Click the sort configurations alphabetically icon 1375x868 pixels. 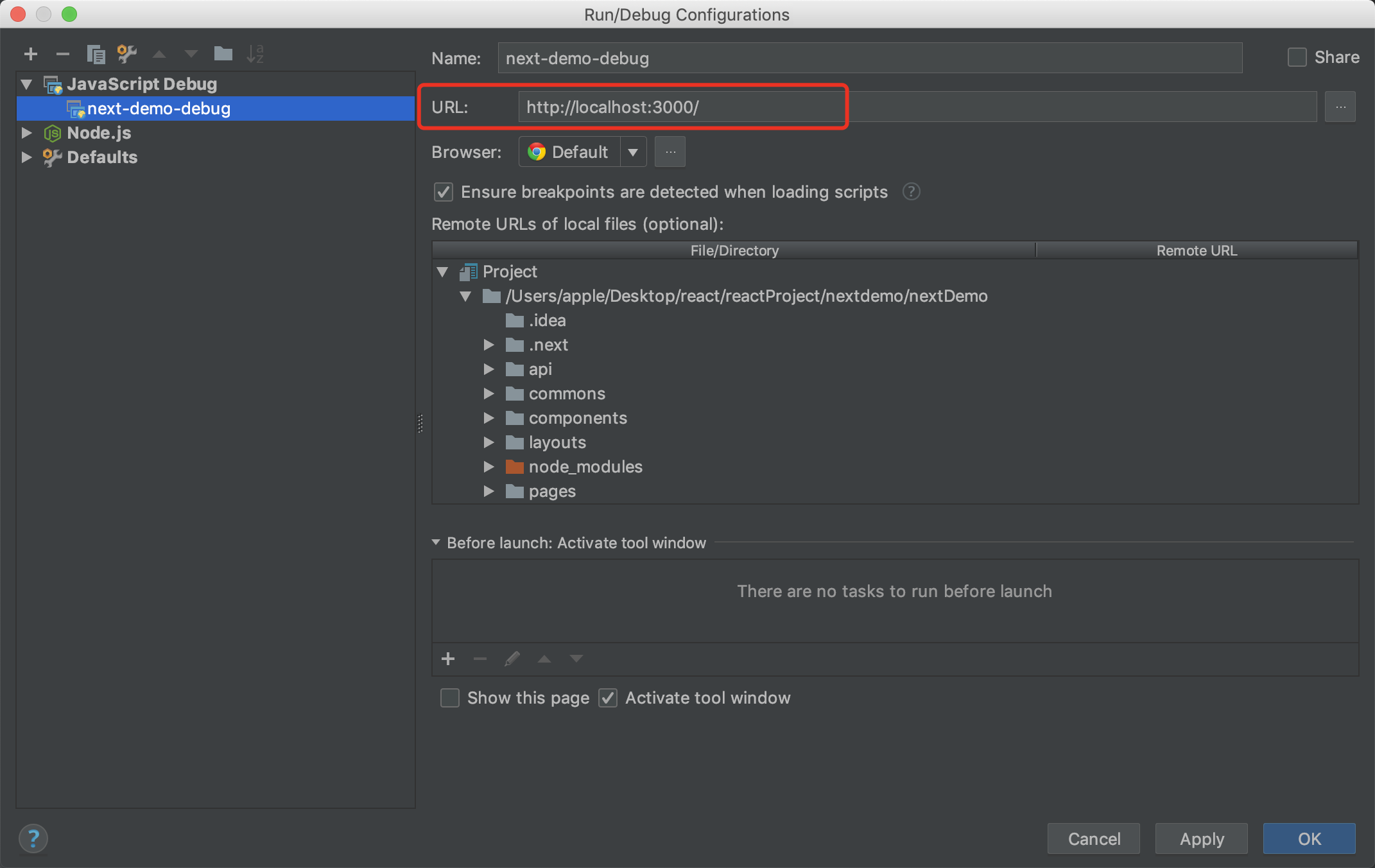pos(255,54)
